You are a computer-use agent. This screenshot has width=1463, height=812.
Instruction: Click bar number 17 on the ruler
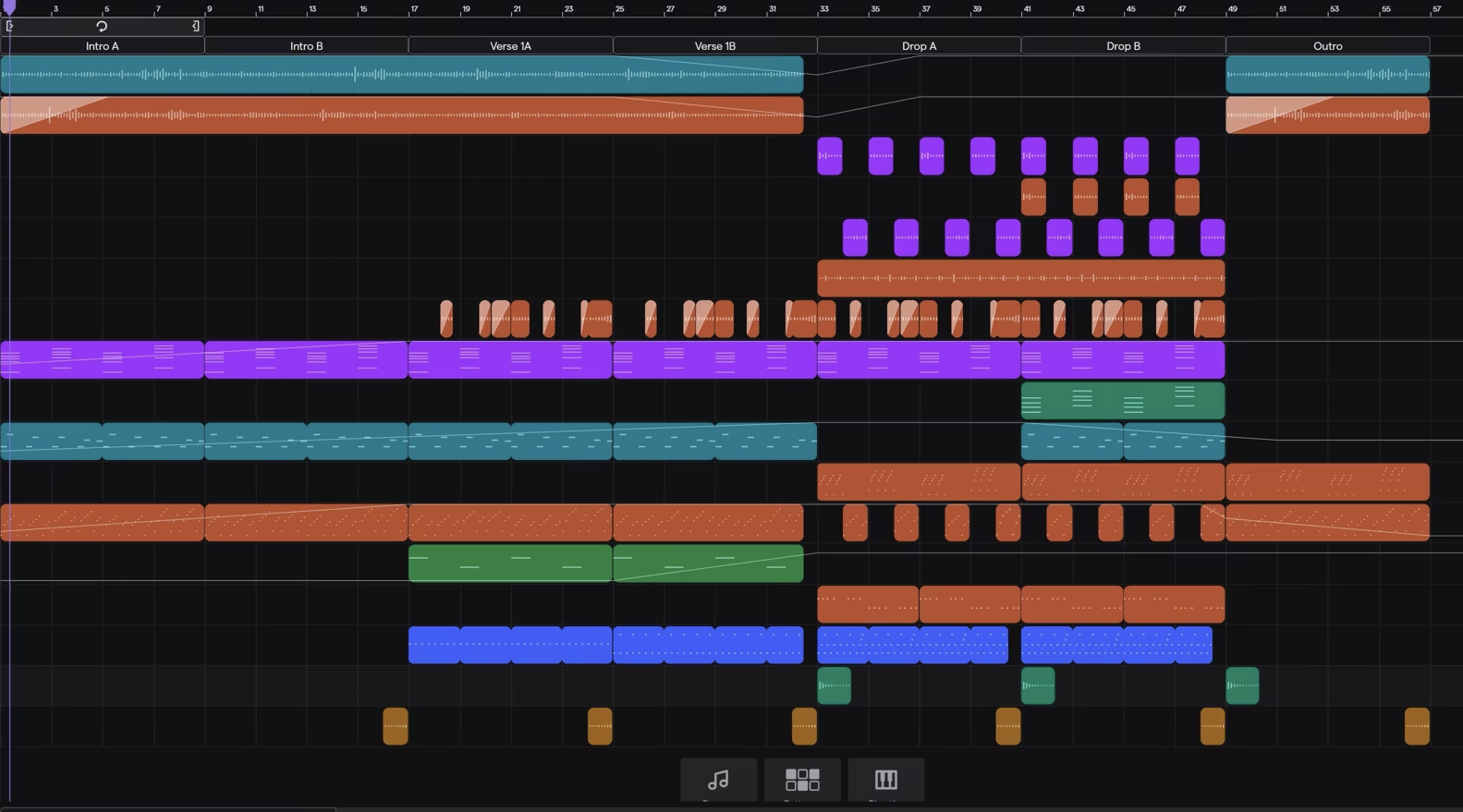(x=414, y=9)
